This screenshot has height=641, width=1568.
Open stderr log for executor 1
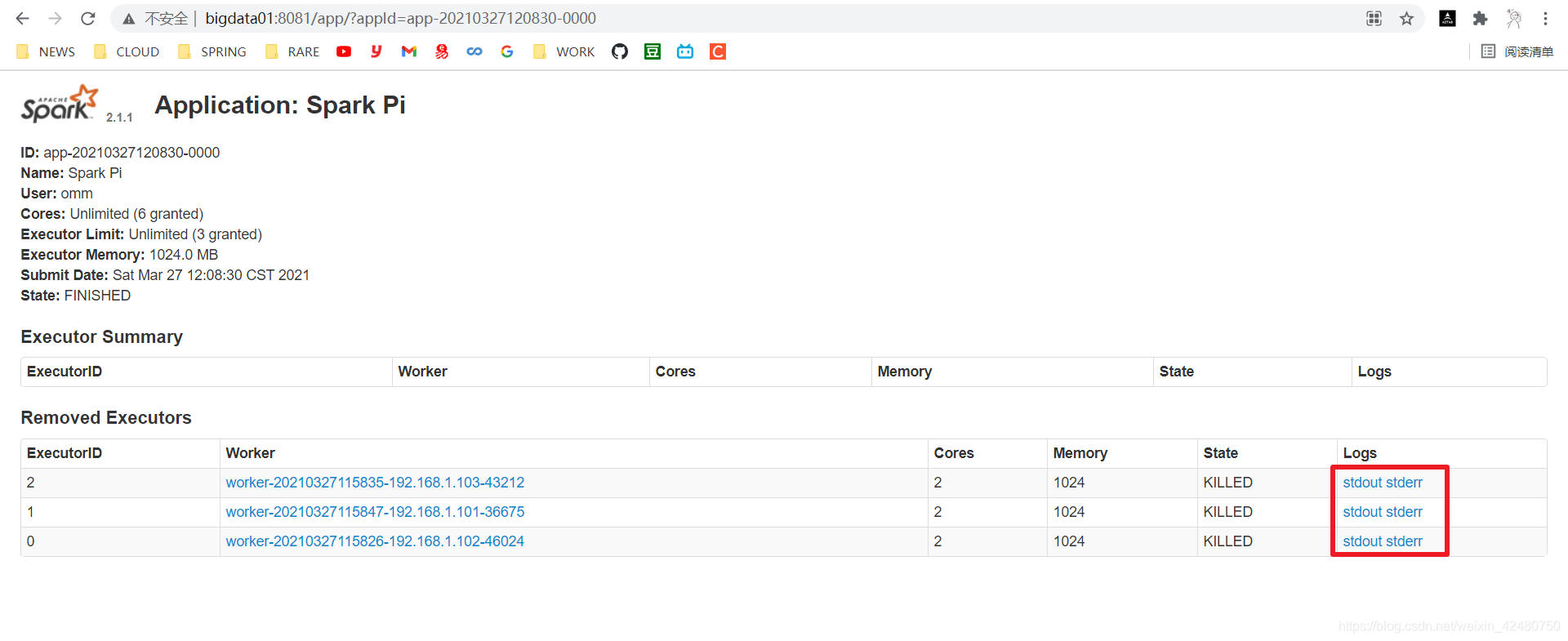pos(1405,512)
